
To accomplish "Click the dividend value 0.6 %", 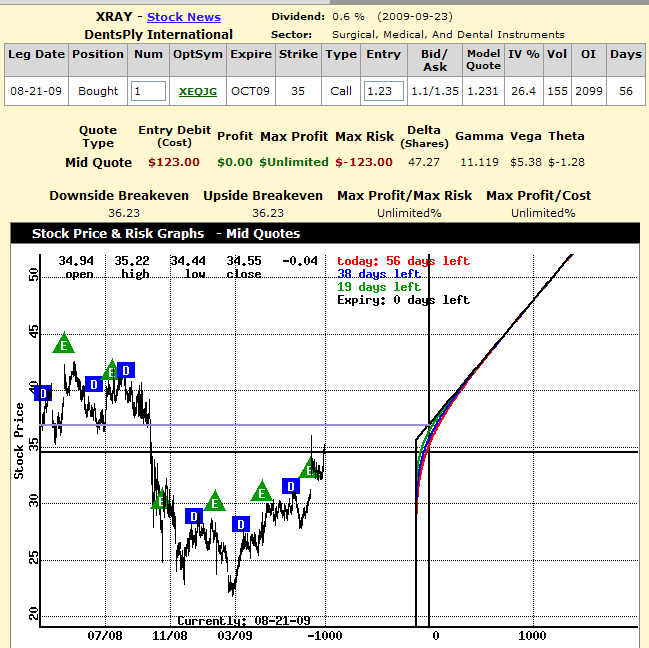I will [x=348, y=17].
